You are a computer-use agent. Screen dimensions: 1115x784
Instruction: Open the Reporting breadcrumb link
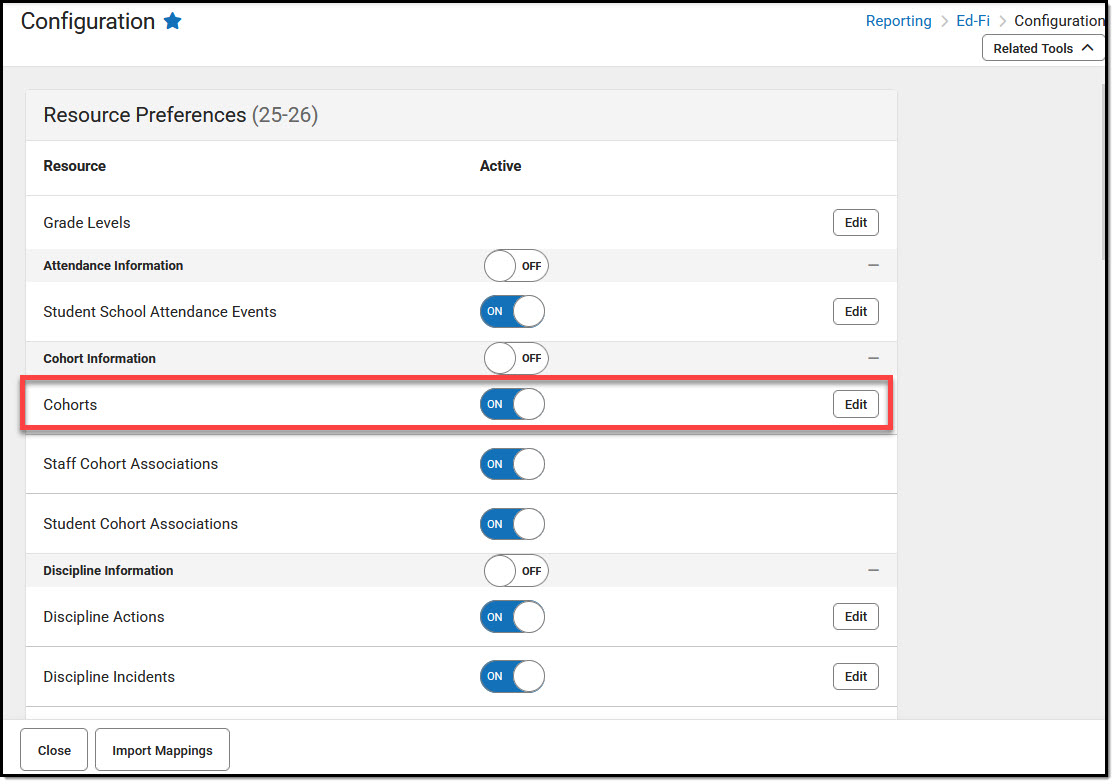pyautogui.click(x=898, y=21)
